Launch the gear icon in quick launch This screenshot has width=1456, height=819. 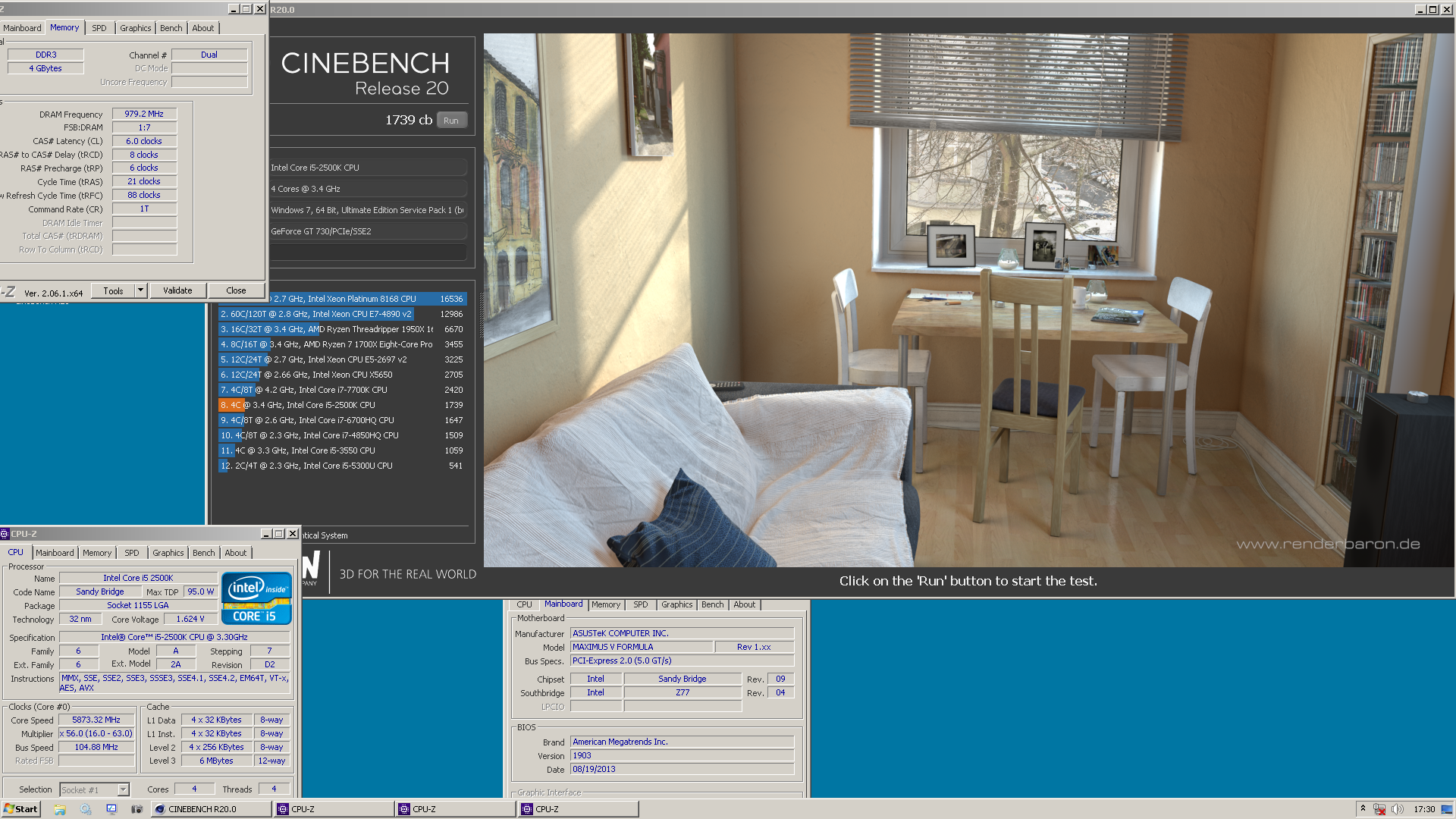86,809
